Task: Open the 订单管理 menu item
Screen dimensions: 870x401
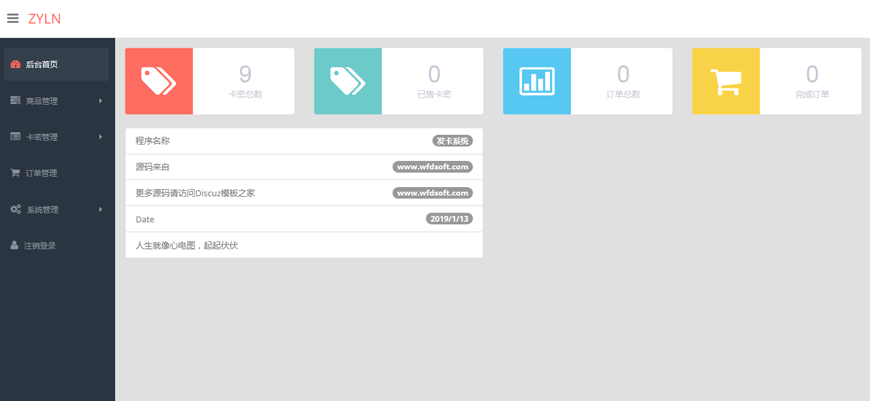Action: (41, 173)
